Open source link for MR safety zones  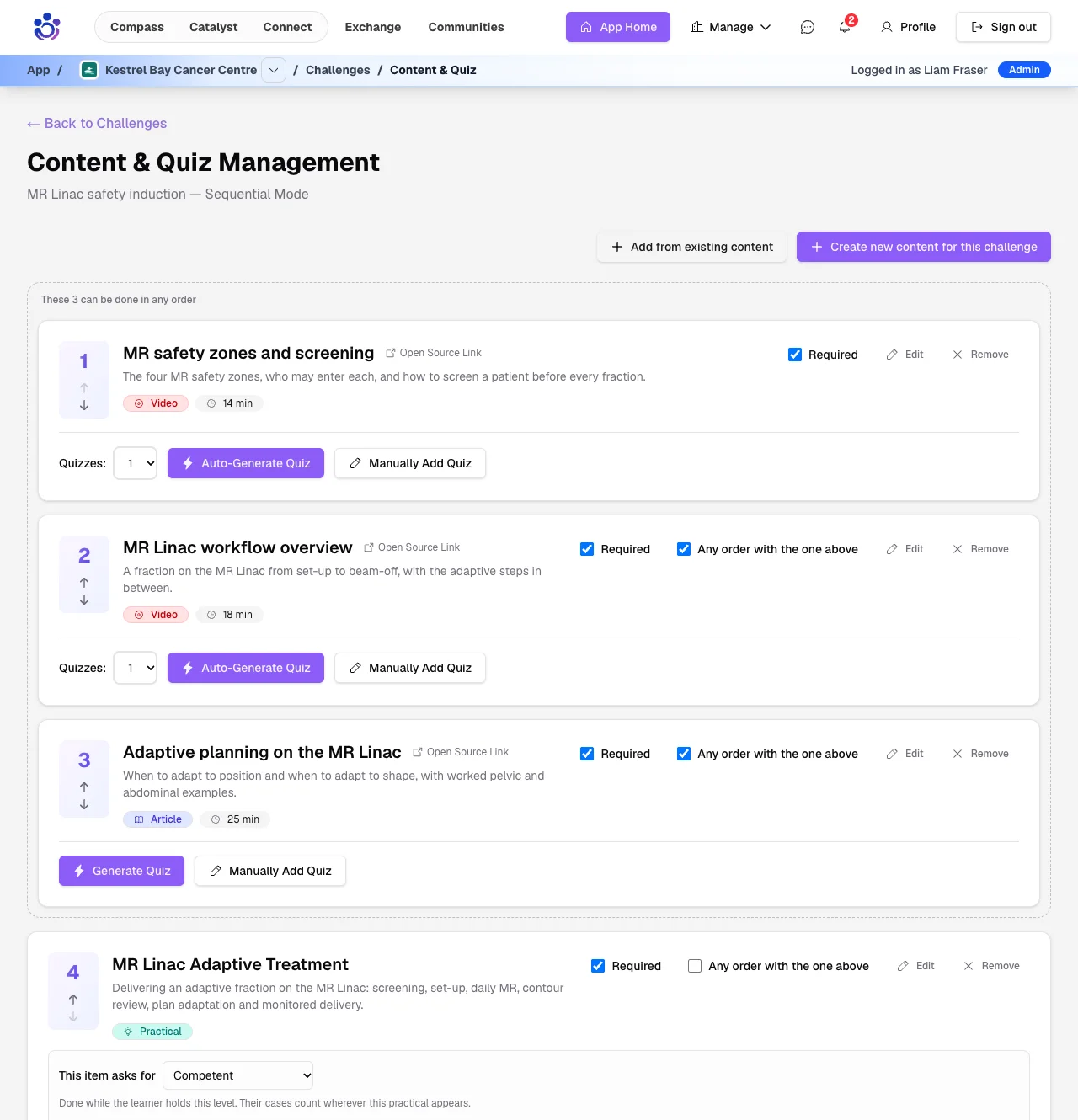tap(434, 353)
